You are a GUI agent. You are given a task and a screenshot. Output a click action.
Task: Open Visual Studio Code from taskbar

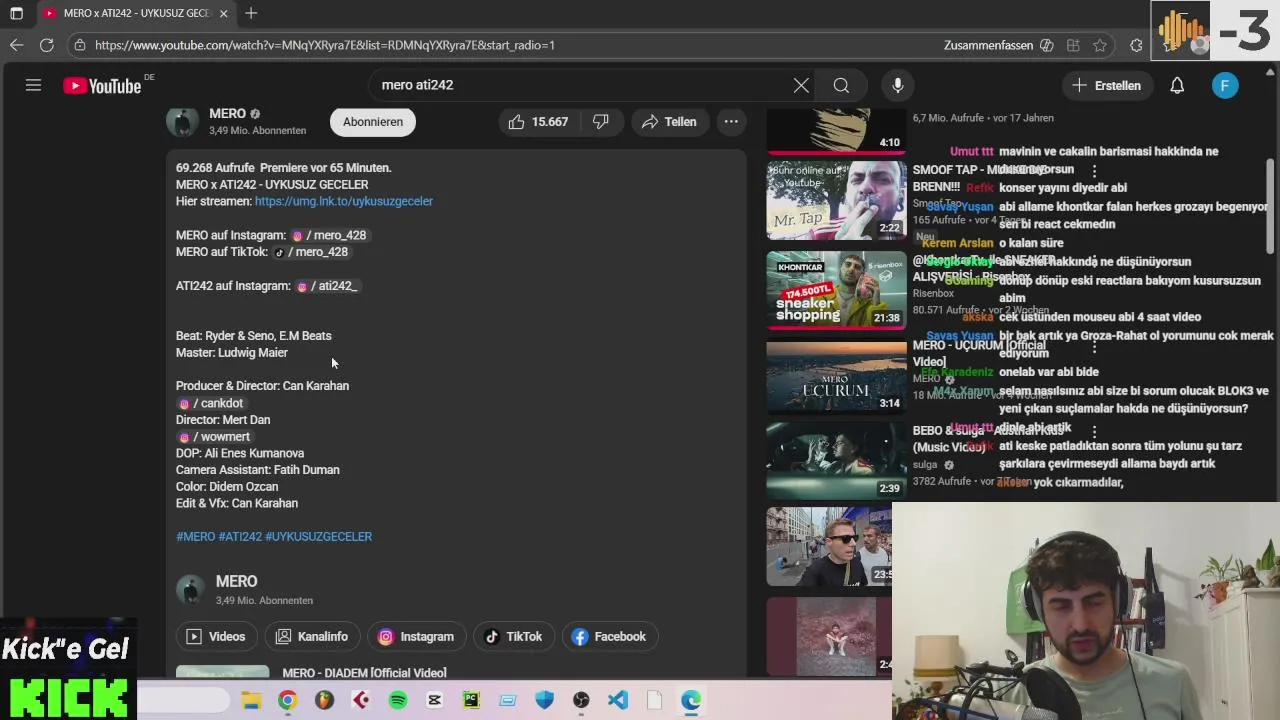[618, 701]
